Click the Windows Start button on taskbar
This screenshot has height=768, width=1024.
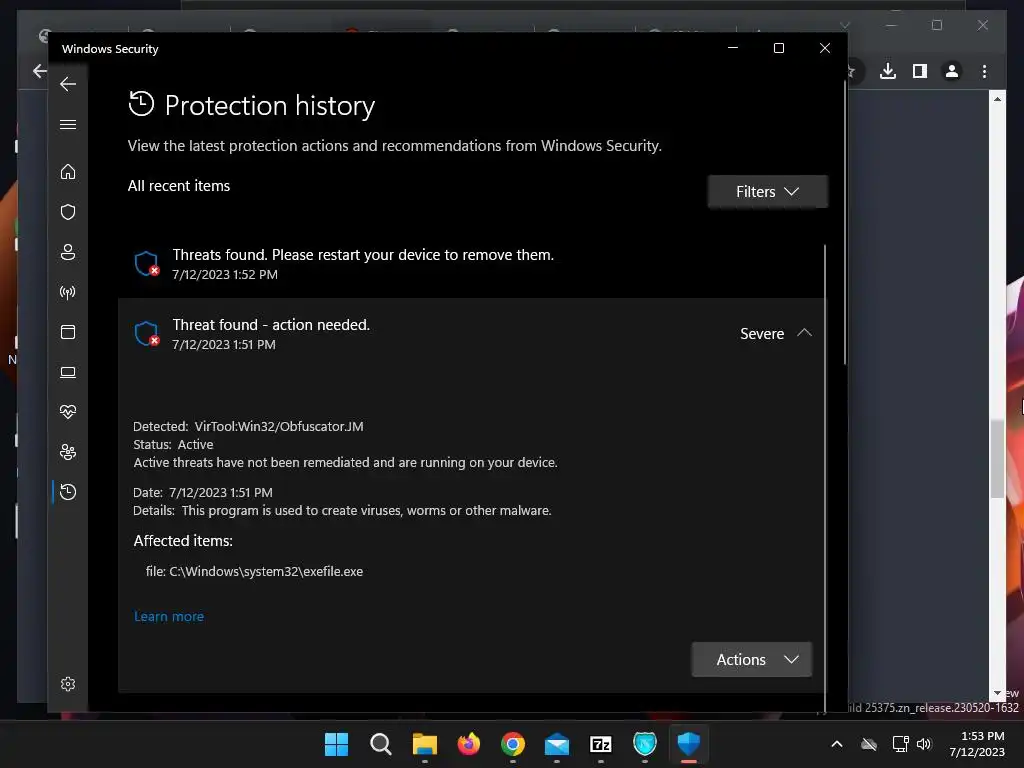point(336,744)
